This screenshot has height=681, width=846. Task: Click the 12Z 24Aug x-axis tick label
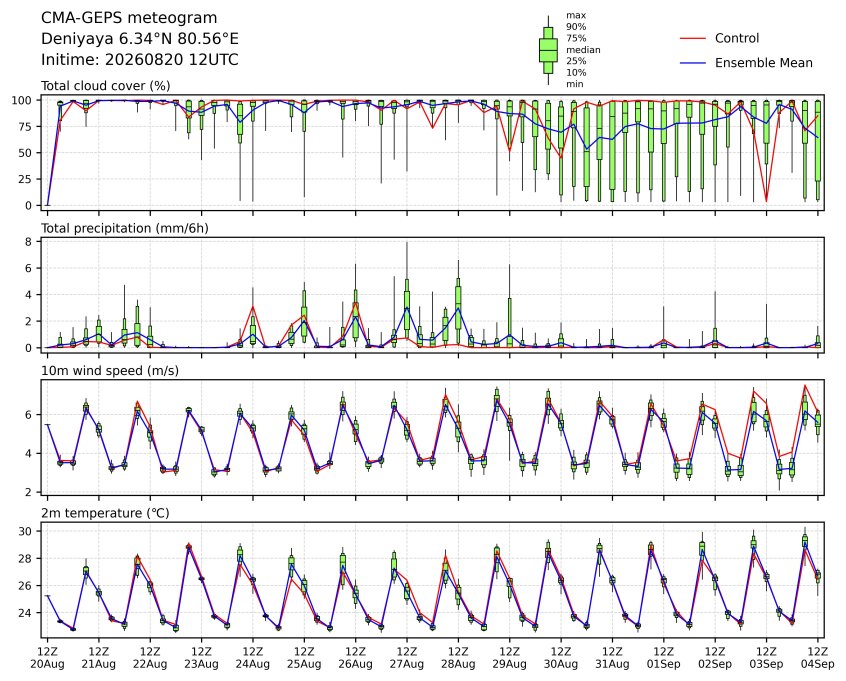pyautogui.click(x=253, y=658)
